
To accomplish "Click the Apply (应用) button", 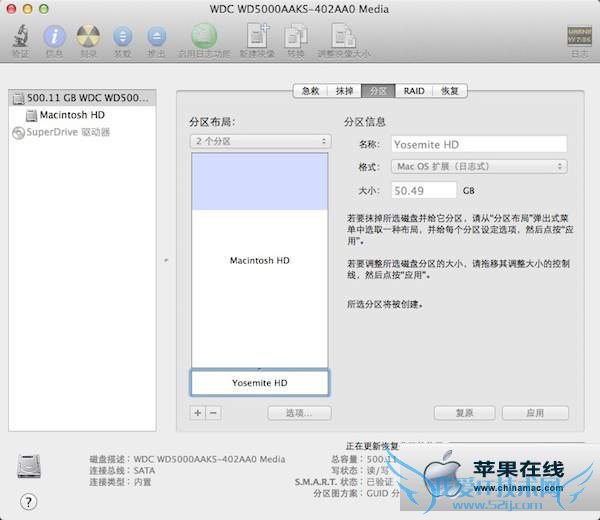I will click(535, 413).
